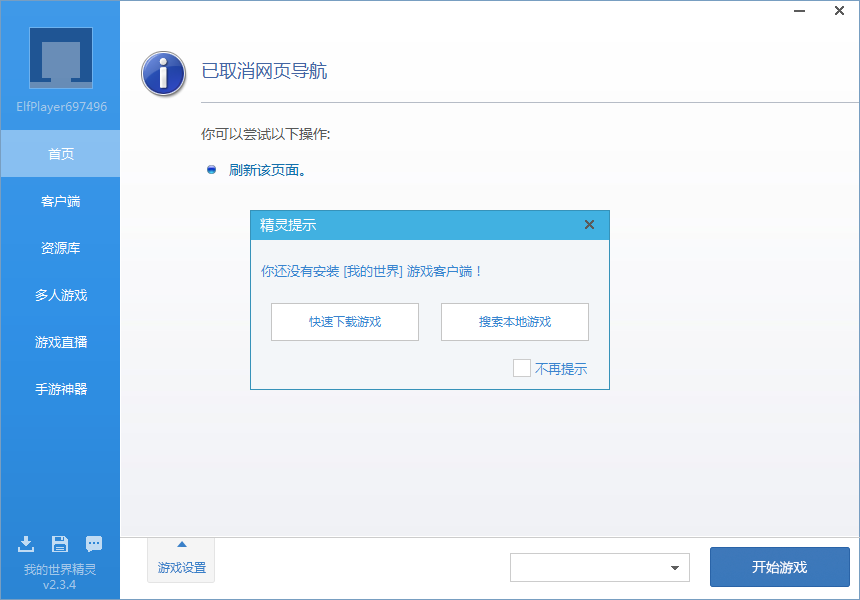Click the user avatar image
The height and width of the screenshot is (600, 860).
[x=60, y=58]
